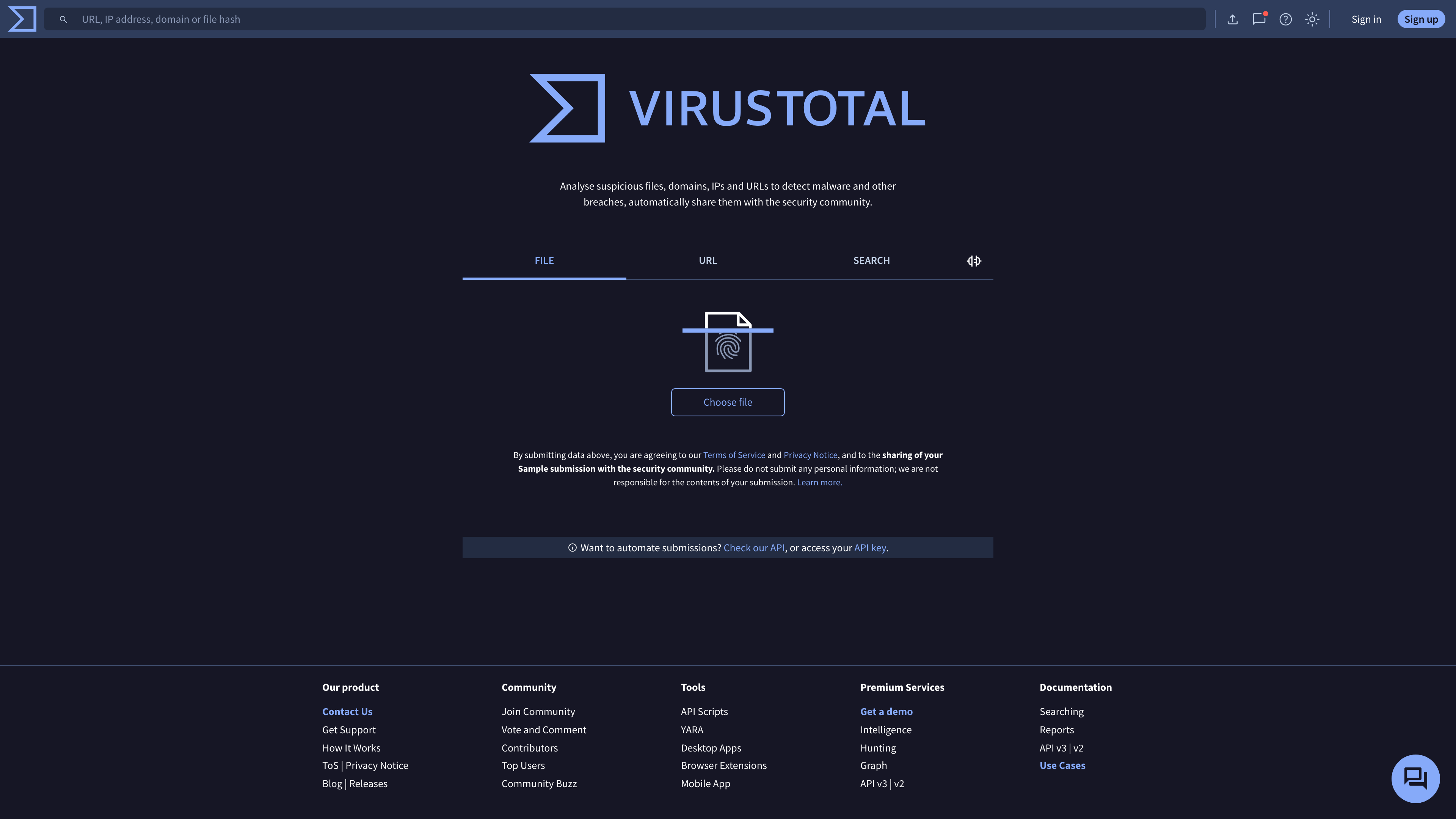Viewport: 1456px width, 819px height.
Task: Open Mobile App link
Action: [705, 783]
